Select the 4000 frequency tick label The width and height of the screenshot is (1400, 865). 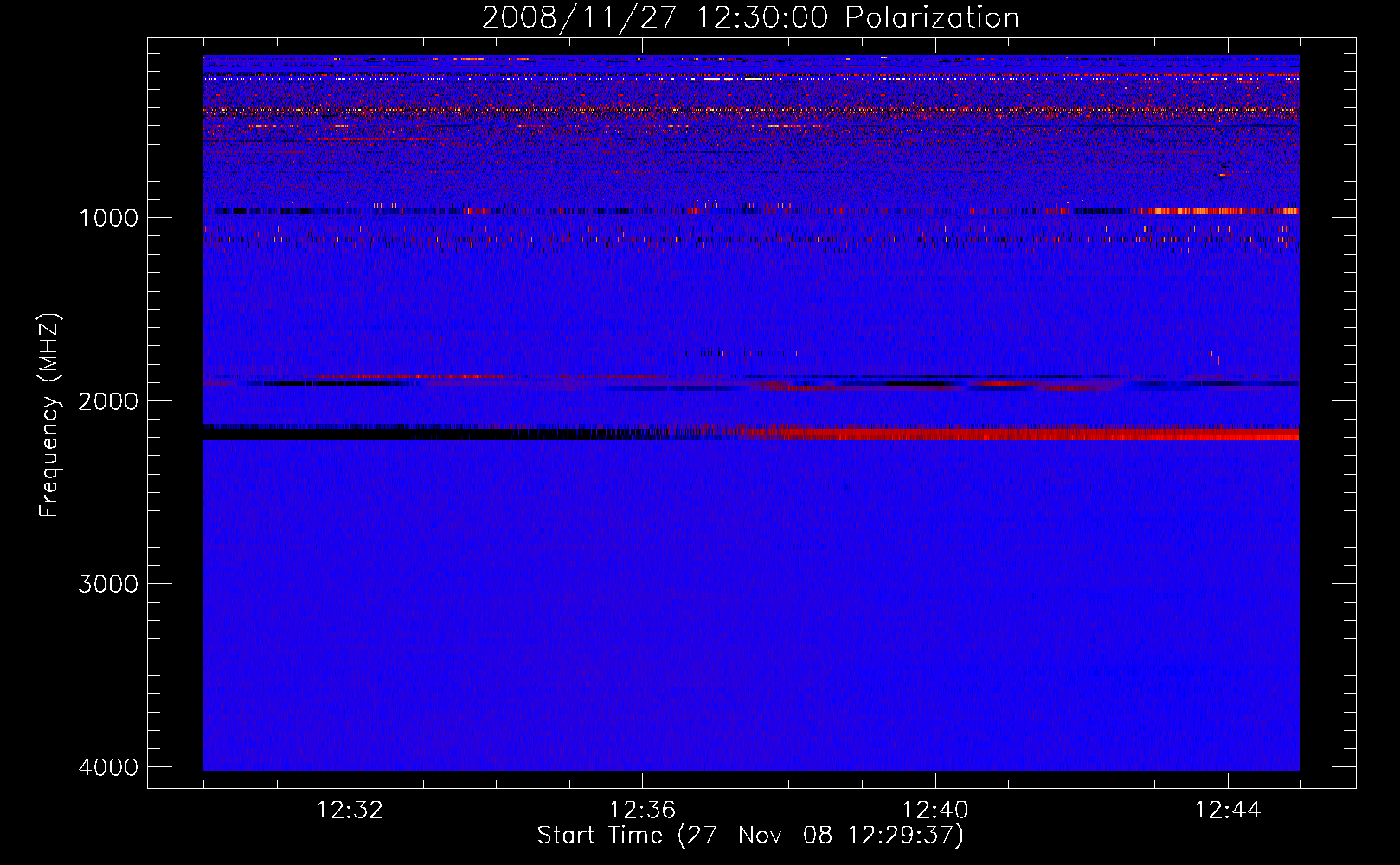click(x=108, y=767)
